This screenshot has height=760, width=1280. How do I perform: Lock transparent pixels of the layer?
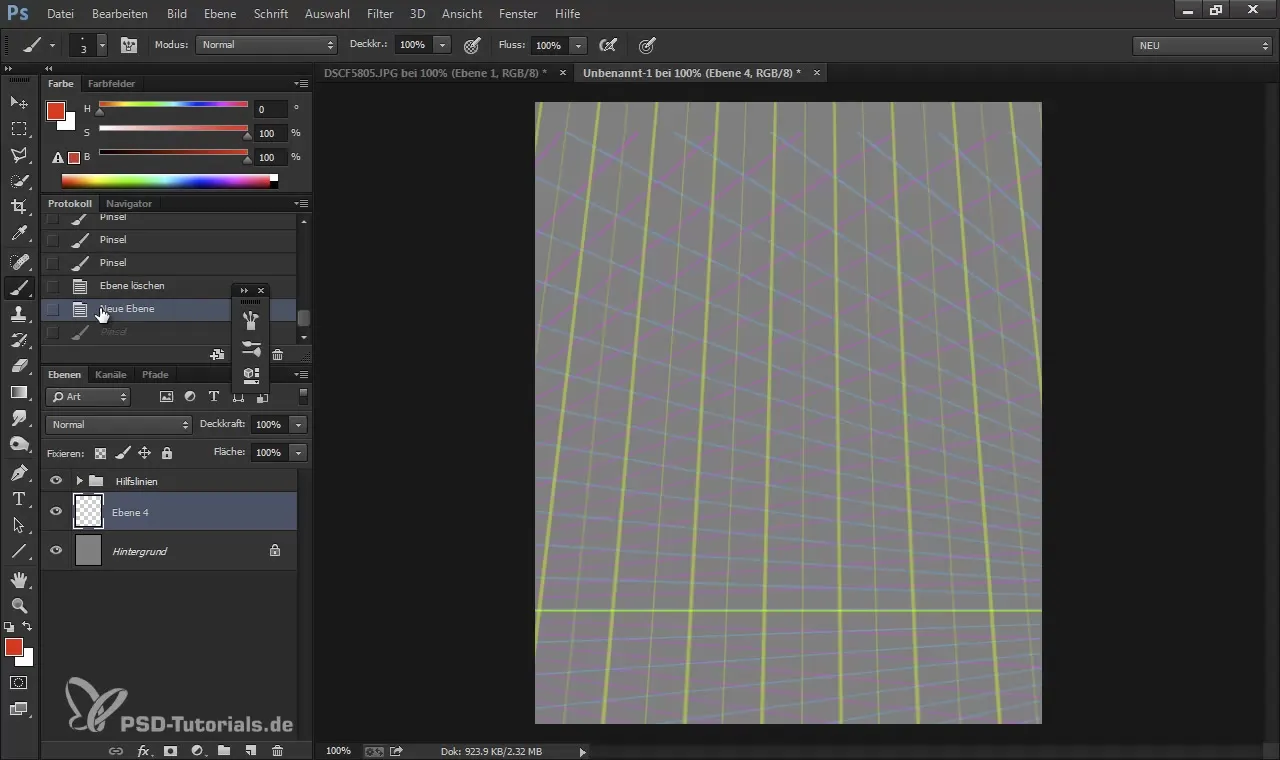tap(100, 453)
